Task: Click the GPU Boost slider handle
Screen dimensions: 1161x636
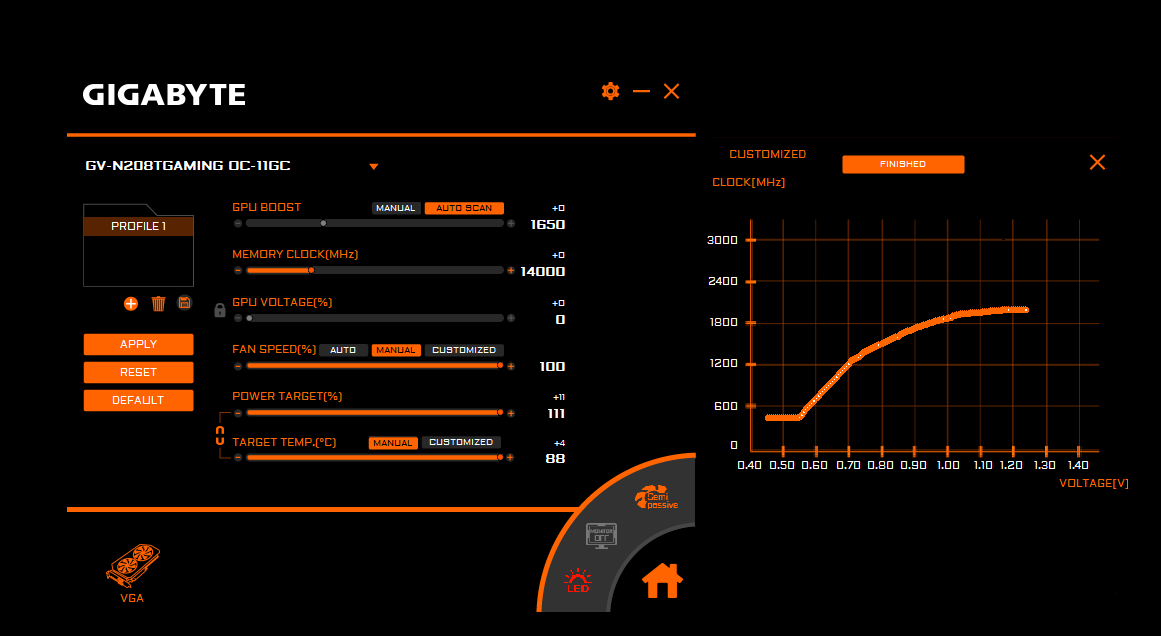Action: [x=324, y=223]
